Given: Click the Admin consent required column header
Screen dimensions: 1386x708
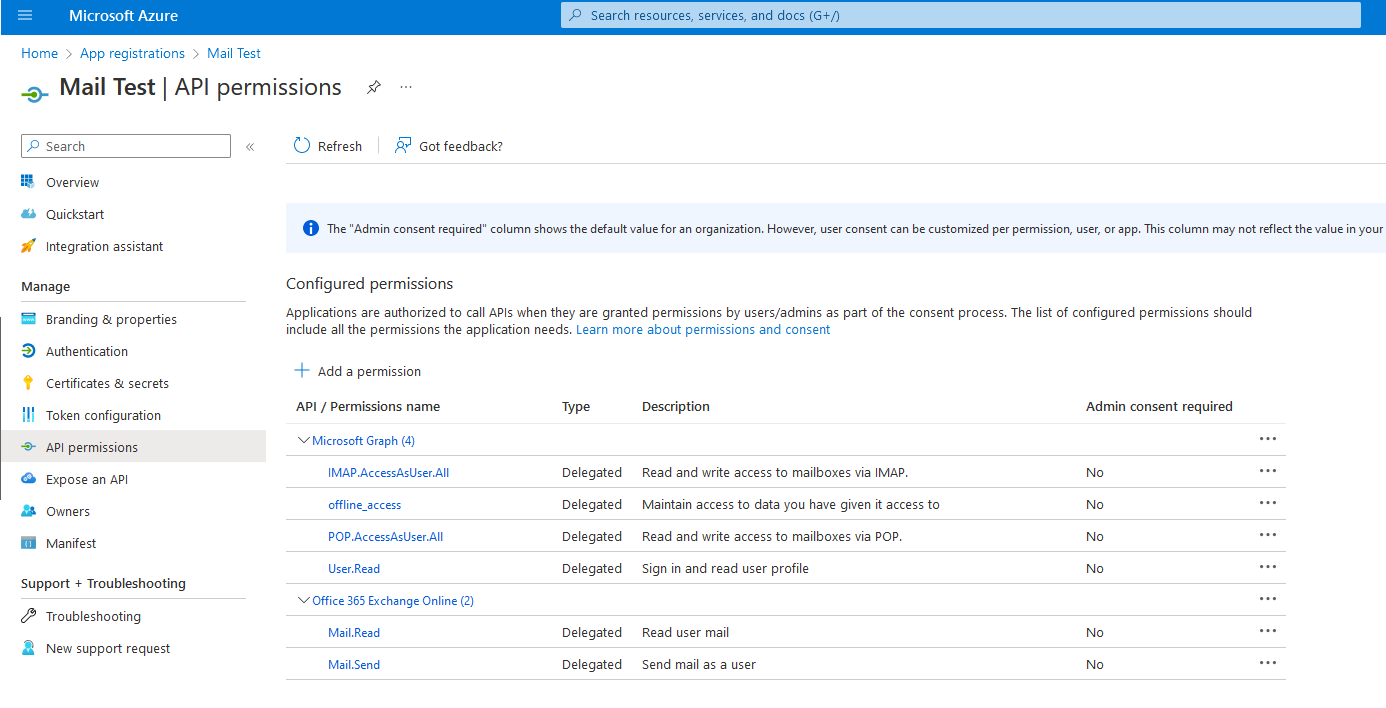Looking at the screenshot, I should (x=1159, y=406).
